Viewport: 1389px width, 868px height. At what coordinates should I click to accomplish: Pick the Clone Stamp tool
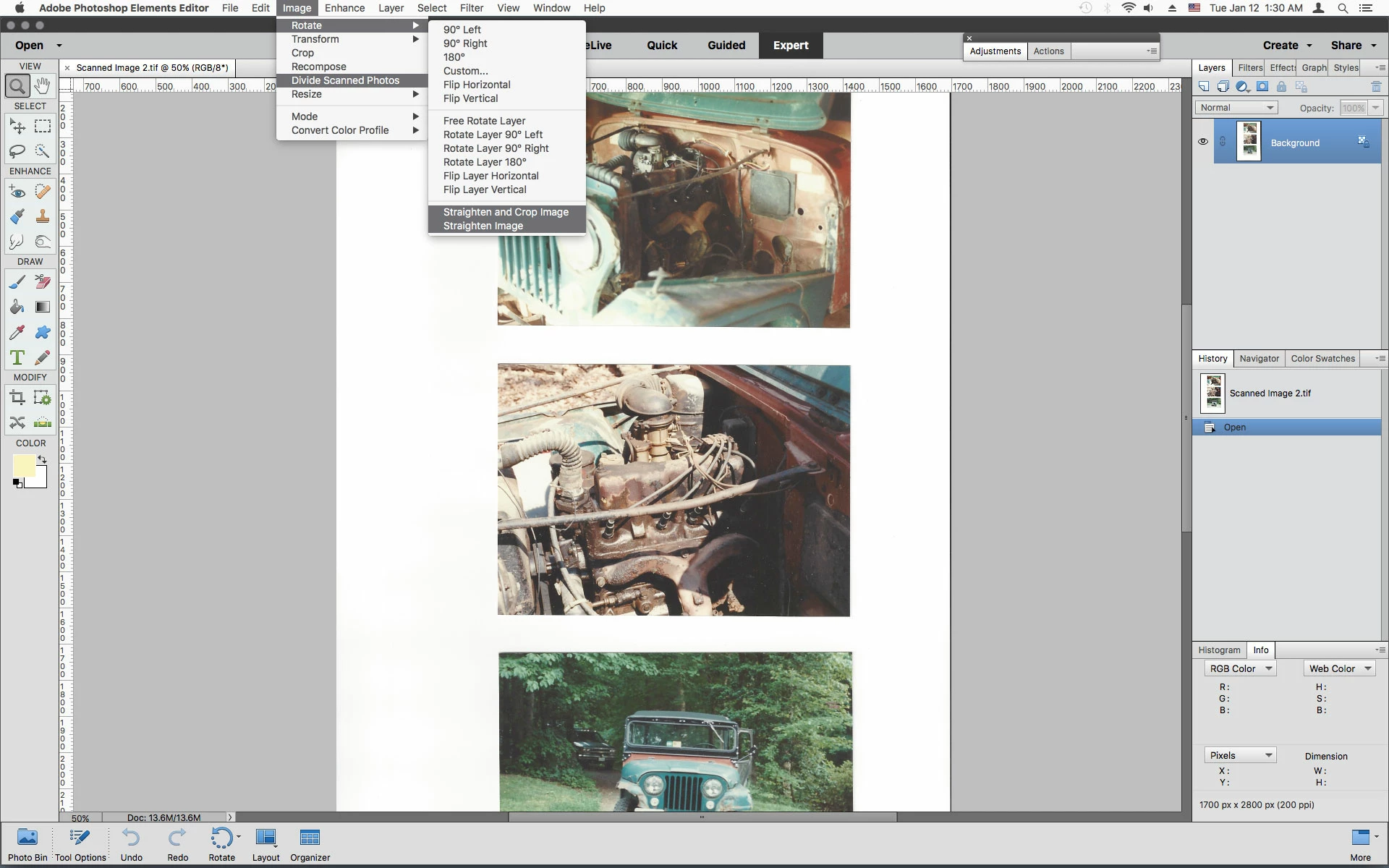coord(43,216)
